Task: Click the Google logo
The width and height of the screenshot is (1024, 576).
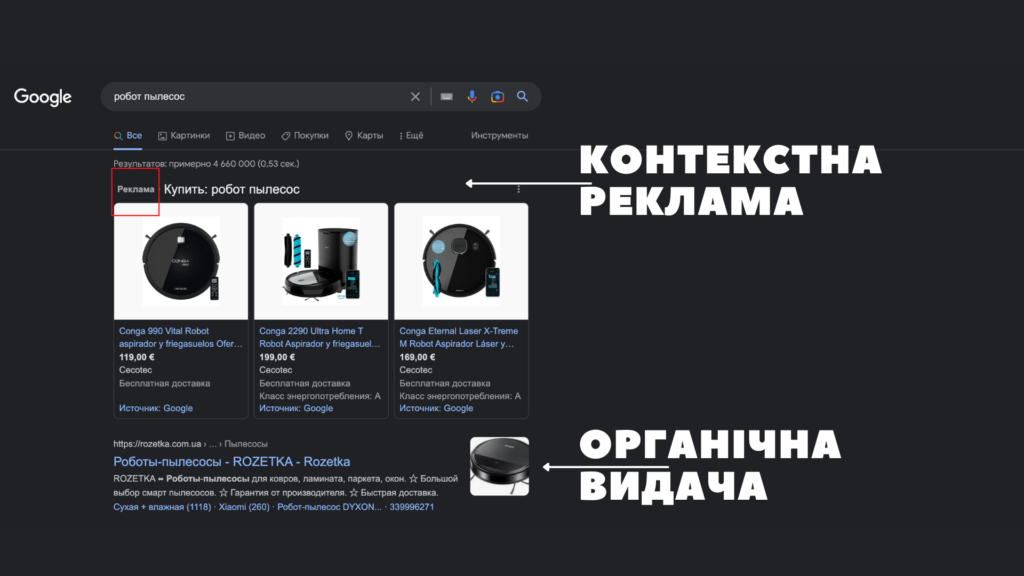Action: [42, 97]
